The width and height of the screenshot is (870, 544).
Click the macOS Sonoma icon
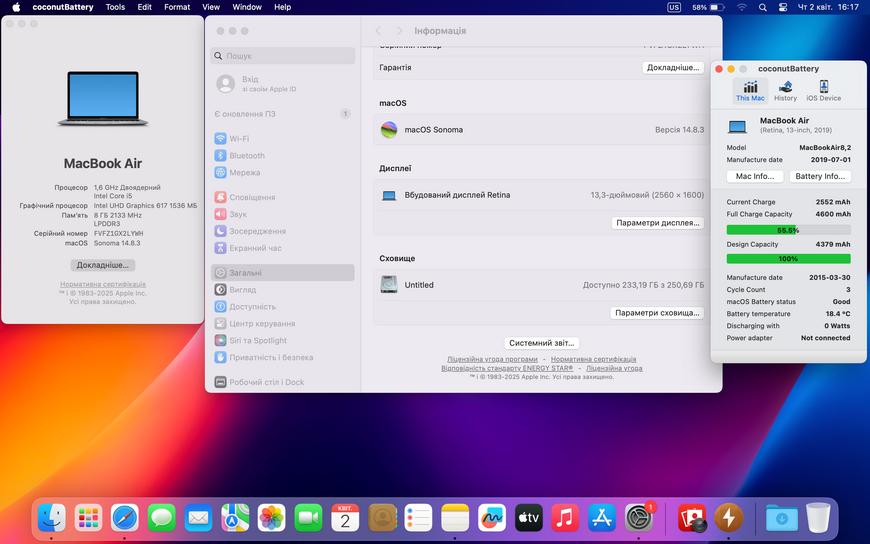(389, 129)
